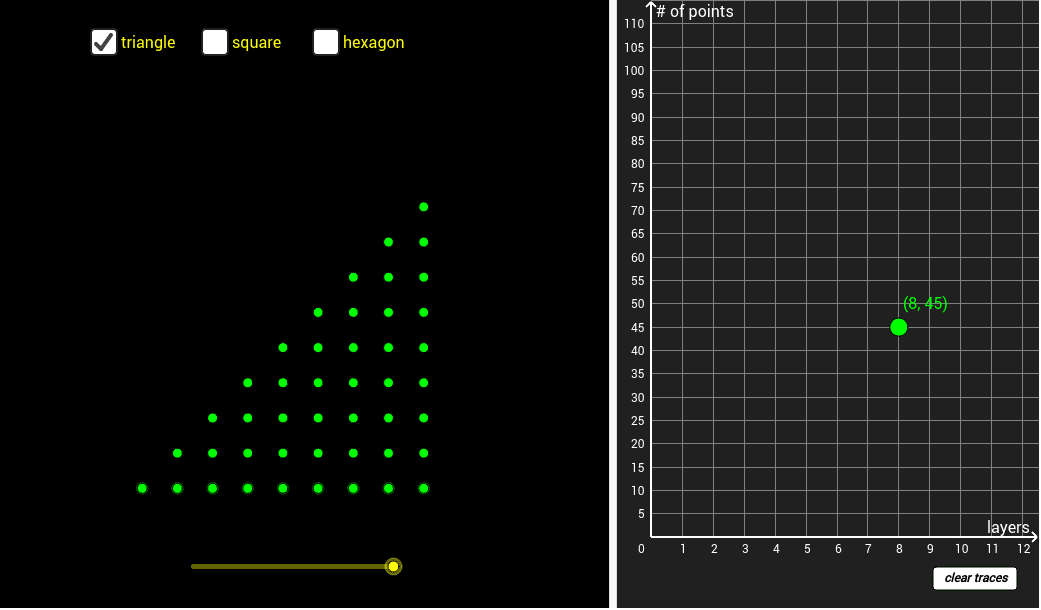Screen dimensions: 1041x610
Task: Uncheck the triangle checkbox
Action: [x=104, y=42]
